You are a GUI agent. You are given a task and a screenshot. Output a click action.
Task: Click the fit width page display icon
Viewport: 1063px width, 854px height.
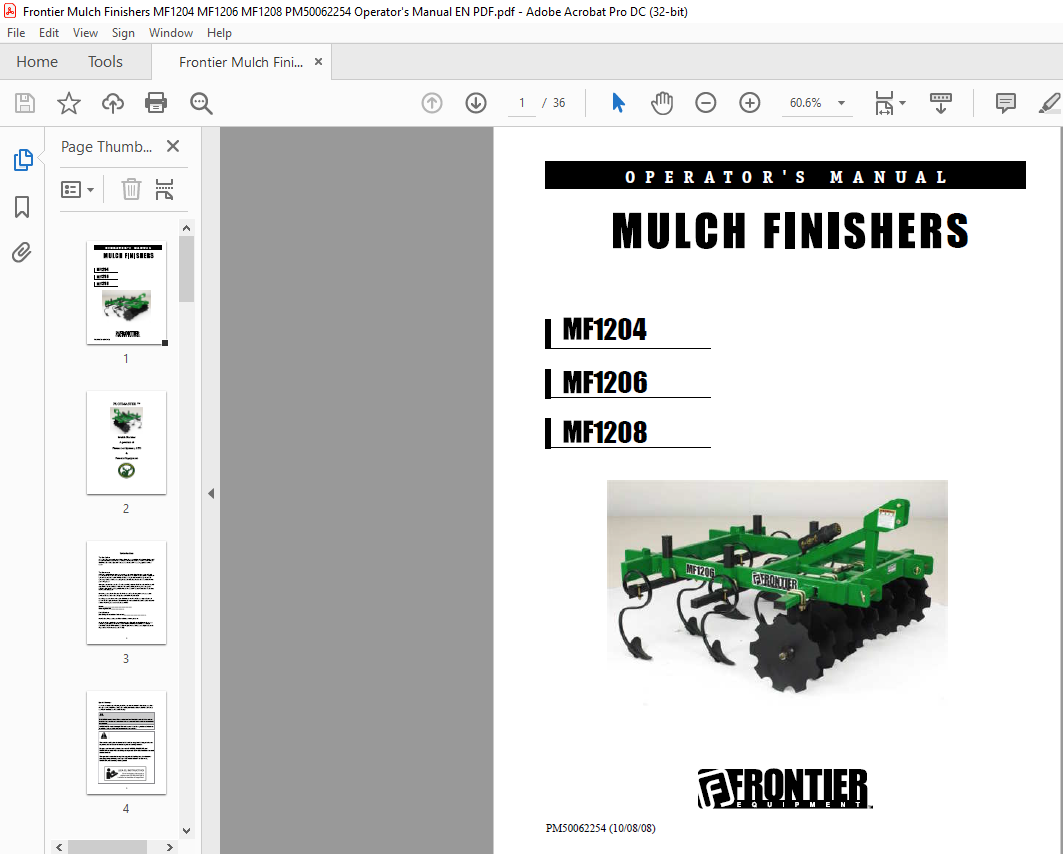click(884, 103)
